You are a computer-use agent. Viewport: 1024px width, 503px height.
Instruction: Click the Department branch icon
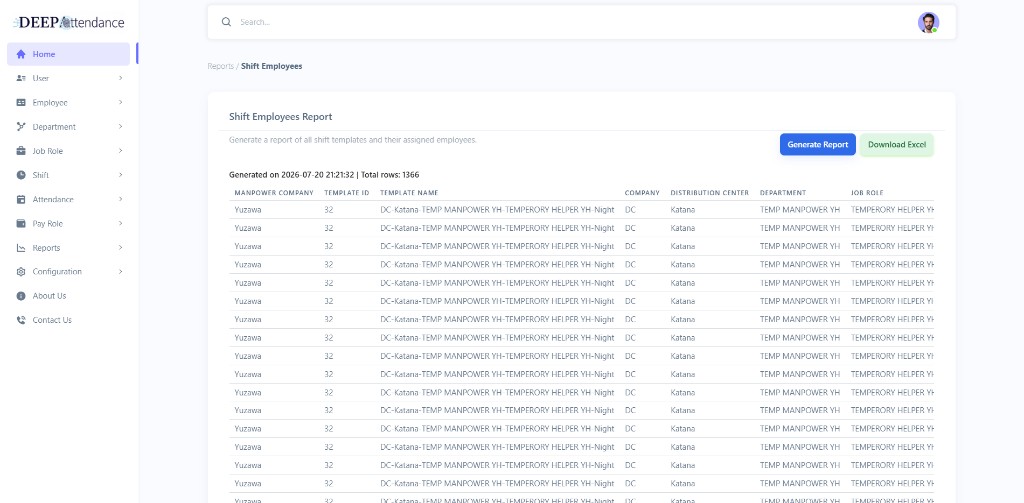point(21,127)
